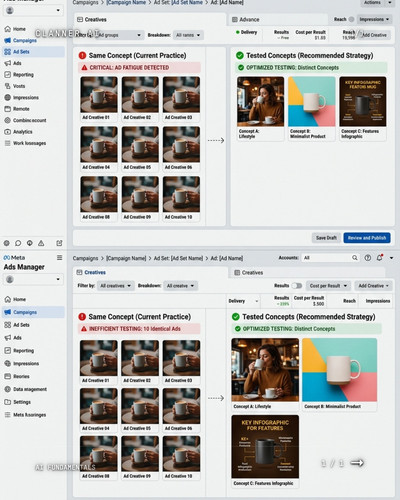Image resolution: width=400 pixels, height=500 pixels.
Task: Open the account selector under Ads Manager title
Action: coord(33,279)
